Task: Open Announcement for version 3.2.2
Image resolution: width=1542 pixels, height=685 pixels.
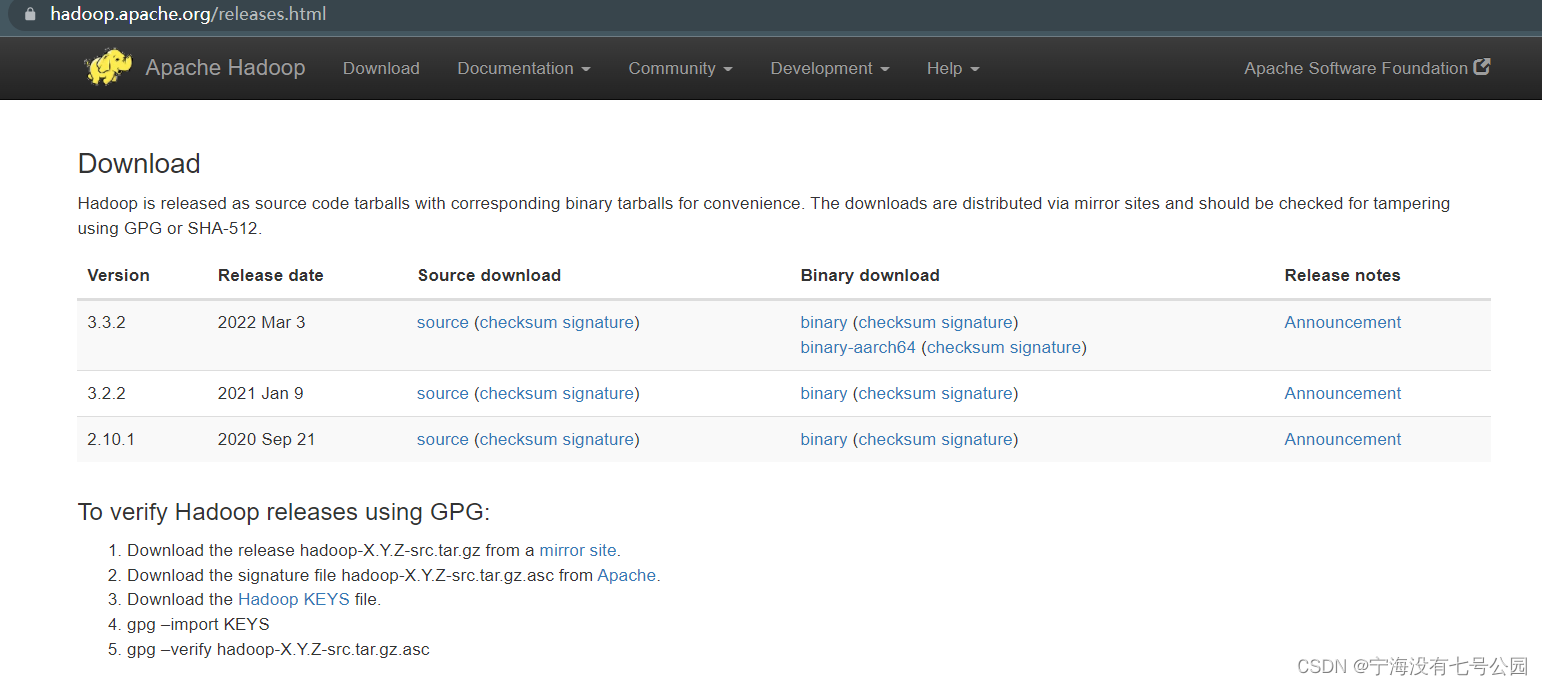Action: pos(1343,393)
